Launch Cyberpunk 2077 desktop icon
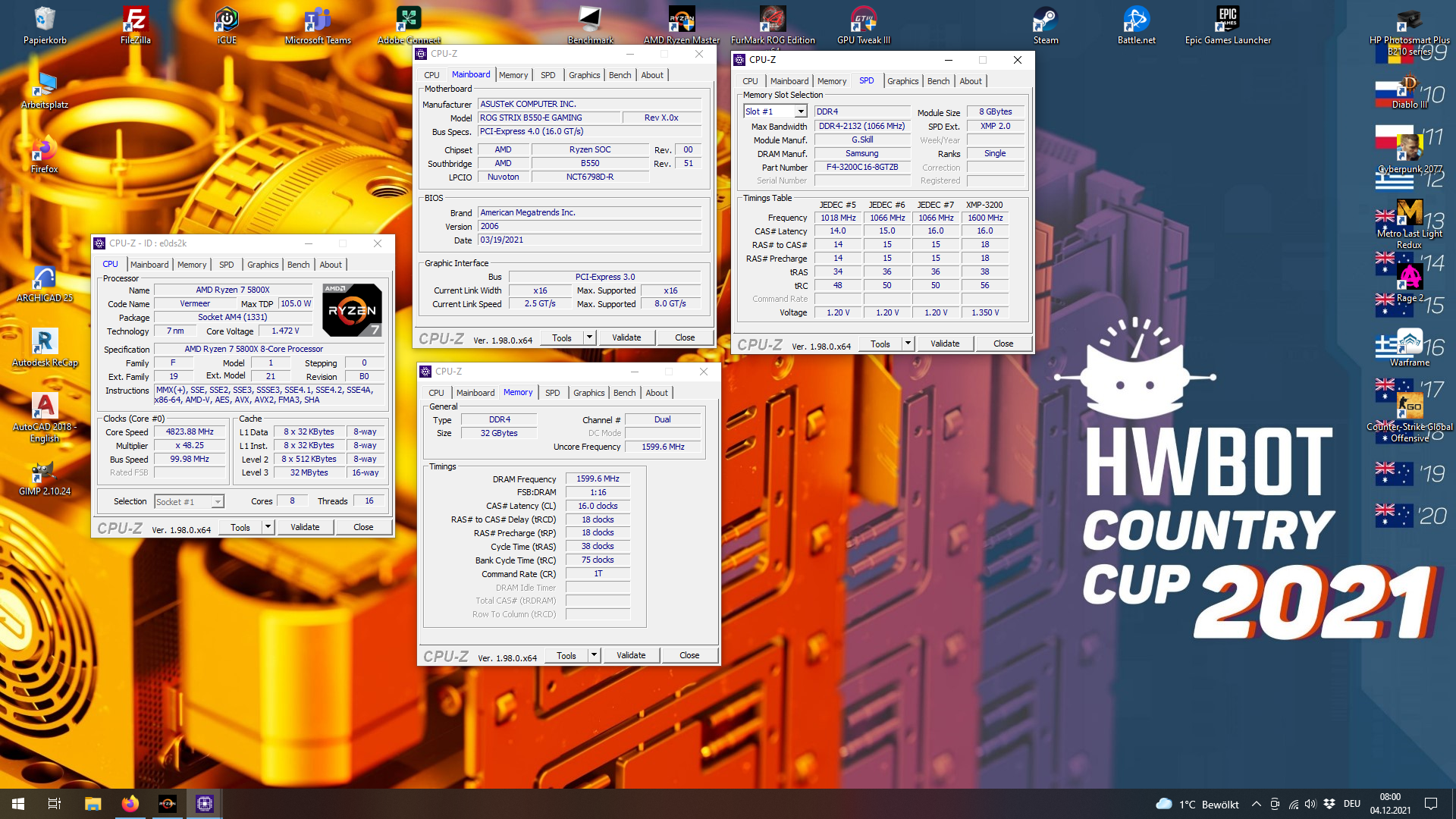Image resolution: width=1456 pixels, height=819 pixels. click(1409, 155)
